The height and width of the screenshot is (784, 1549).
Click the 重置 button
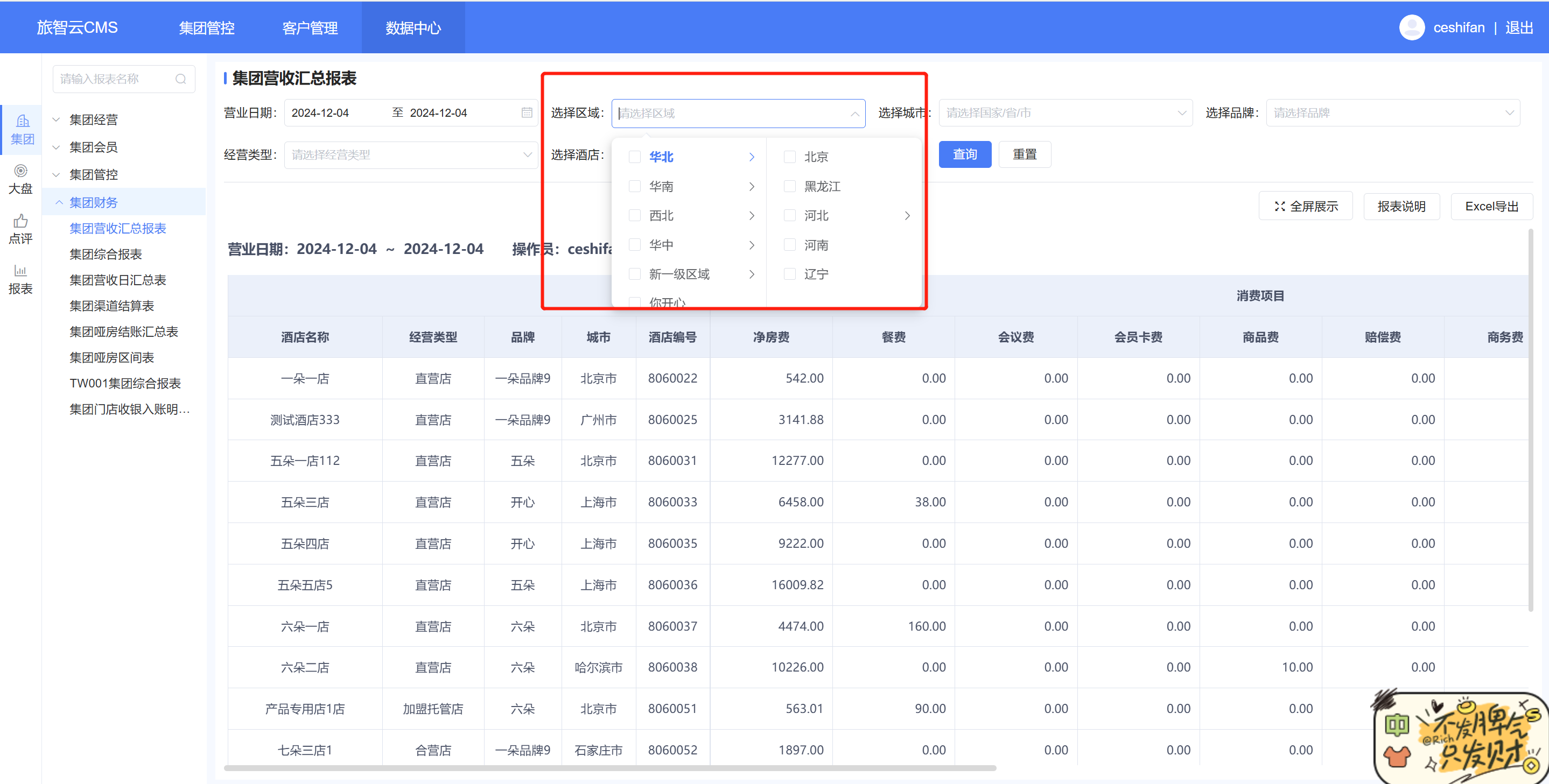1025,154
